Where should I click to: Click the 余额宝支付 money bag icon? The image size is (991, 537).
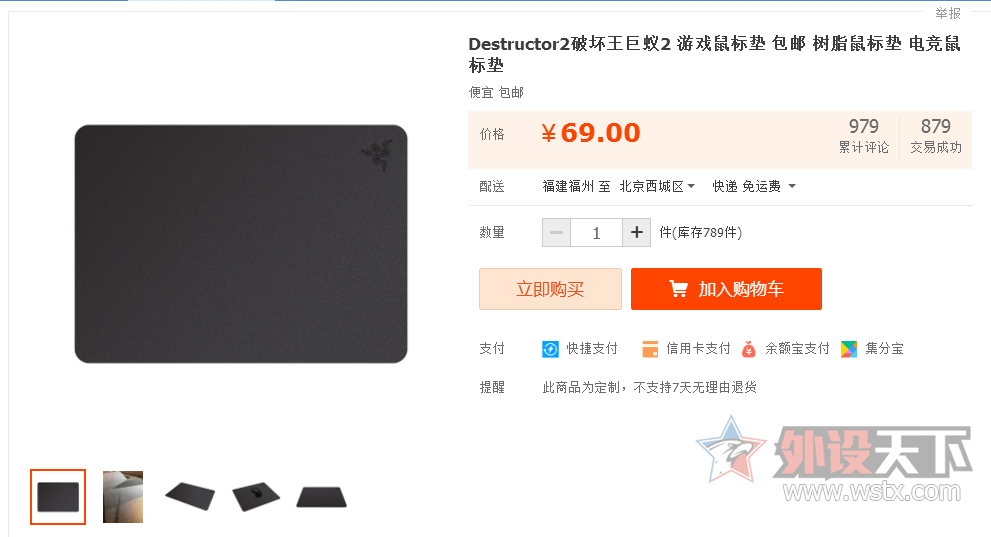(749, 349)
